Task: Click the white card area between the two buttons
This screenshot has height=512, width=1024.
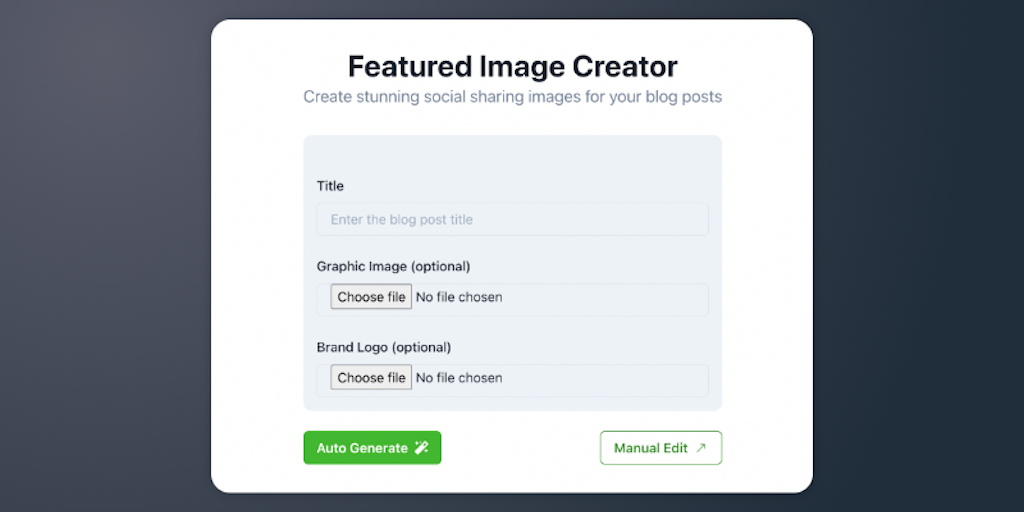Action: [520, 448]
